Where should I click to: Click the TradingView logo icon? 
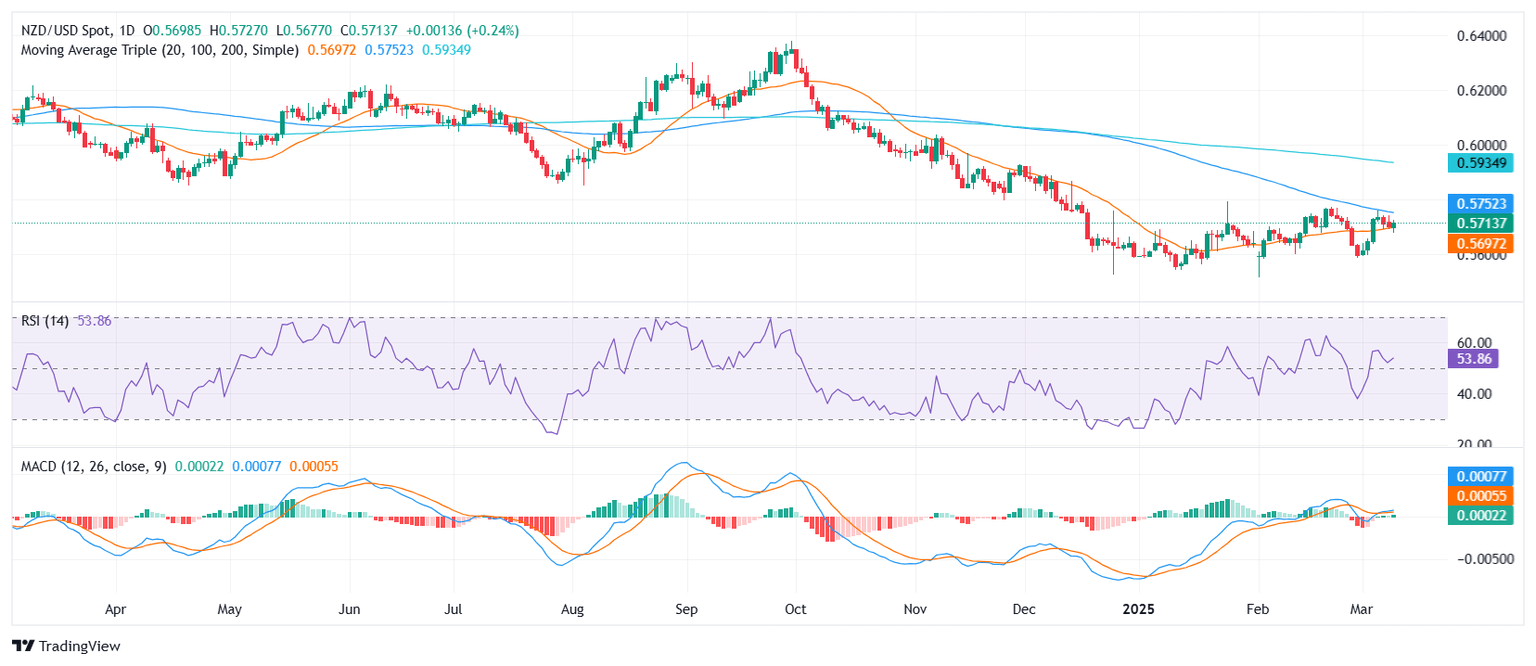[22, 646]
